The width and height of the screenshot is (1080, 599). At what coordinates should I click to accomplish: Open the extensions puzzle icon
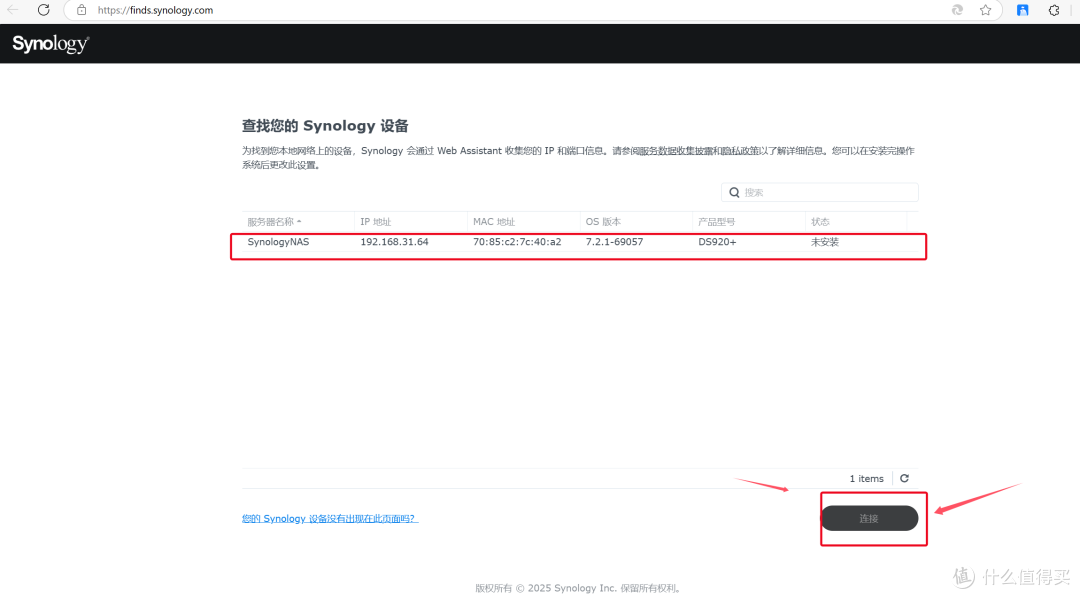click(x=1054, y=10)
